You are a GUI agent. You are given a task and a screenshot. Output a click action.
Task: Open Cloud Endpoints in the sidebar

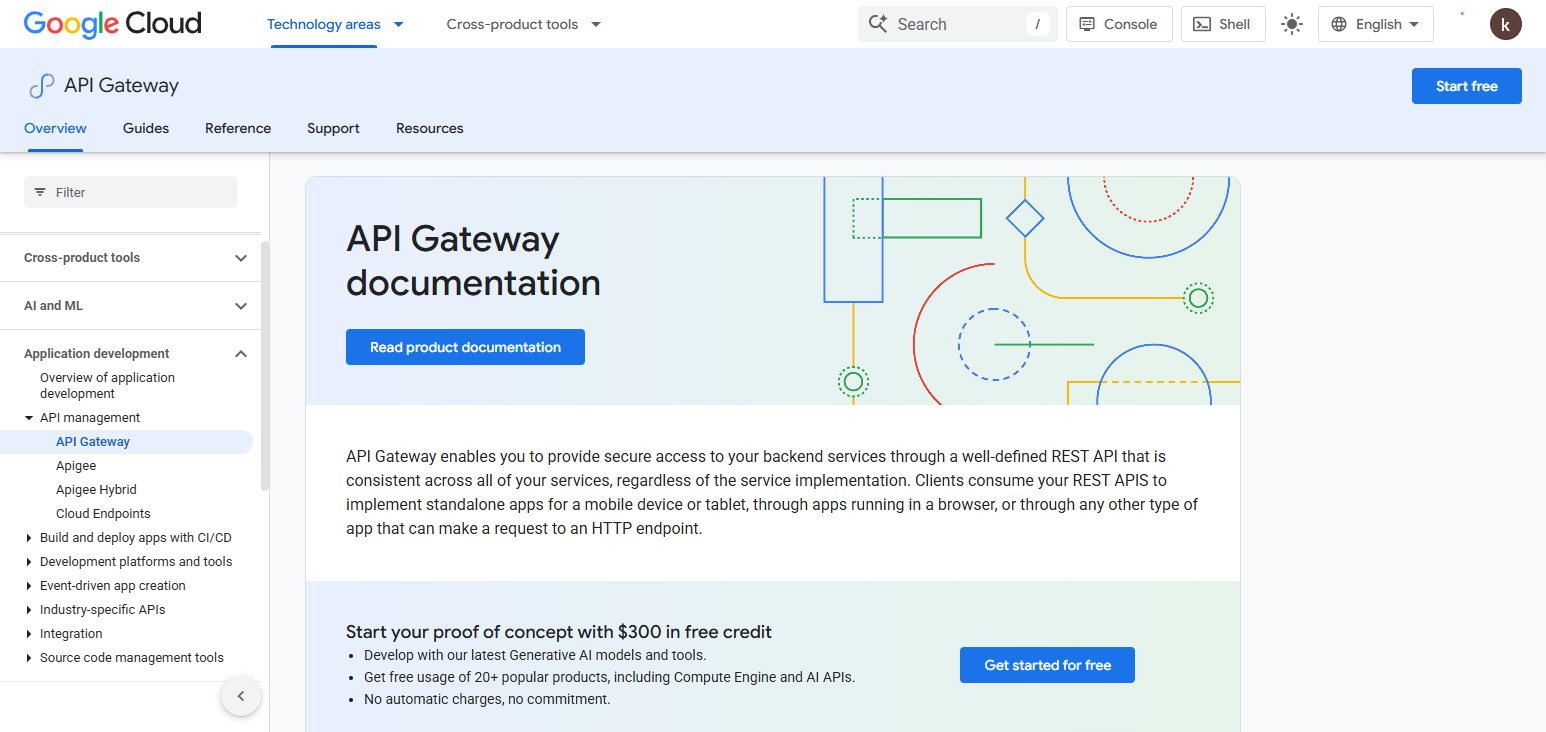point(103,514)
